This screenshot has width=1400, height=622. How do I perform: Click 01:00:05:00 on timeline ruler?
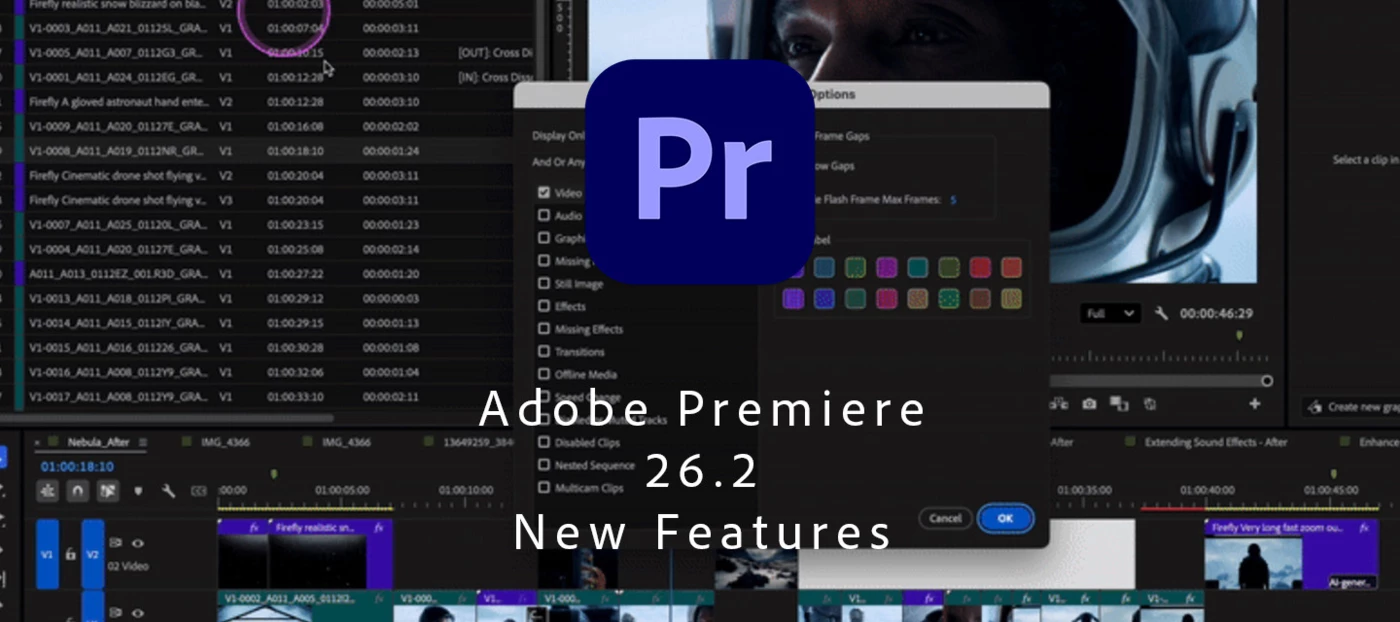pos(342,491)
